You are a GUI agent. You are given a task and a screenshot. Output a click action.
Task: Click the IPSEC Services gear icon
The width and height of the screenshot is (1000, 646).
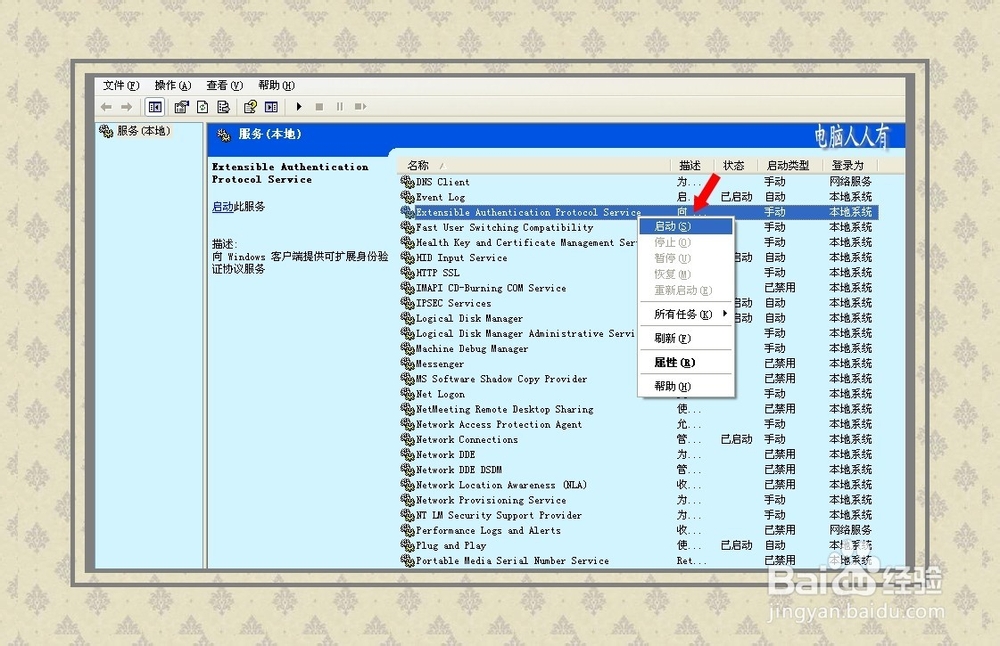408,303
